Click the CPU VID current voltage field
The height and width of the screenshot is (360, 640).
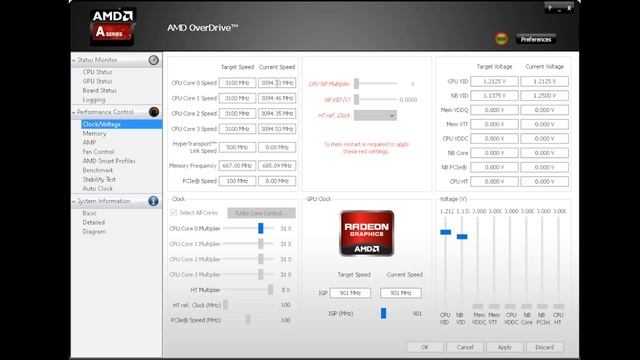(x=544, y=81)
